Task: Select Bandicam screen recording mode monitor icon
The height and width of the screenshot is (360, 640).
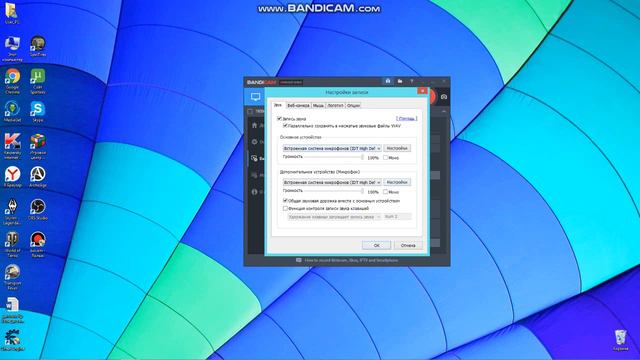Action: [256, 97]
